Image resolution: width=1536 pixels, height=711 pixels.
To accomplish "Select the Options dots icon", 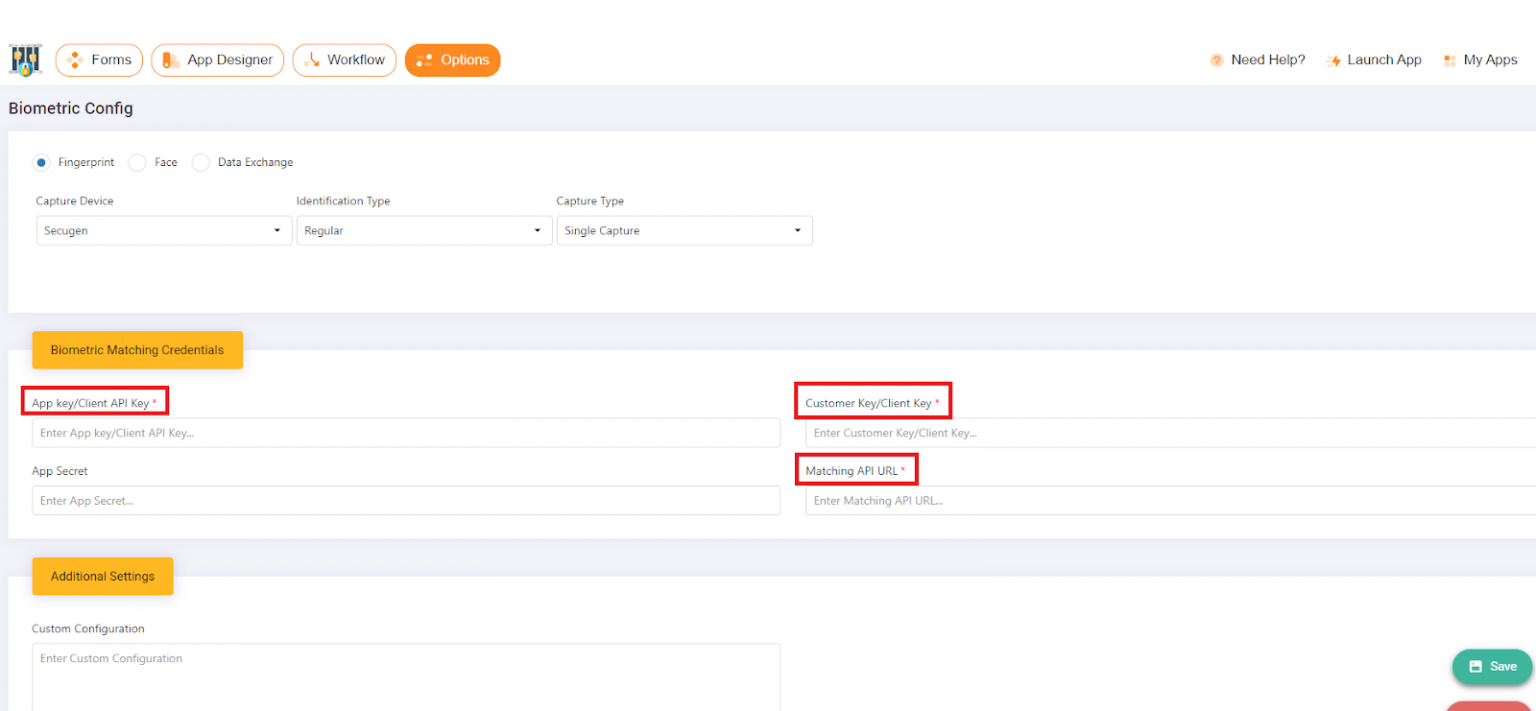I will [425, 60].
